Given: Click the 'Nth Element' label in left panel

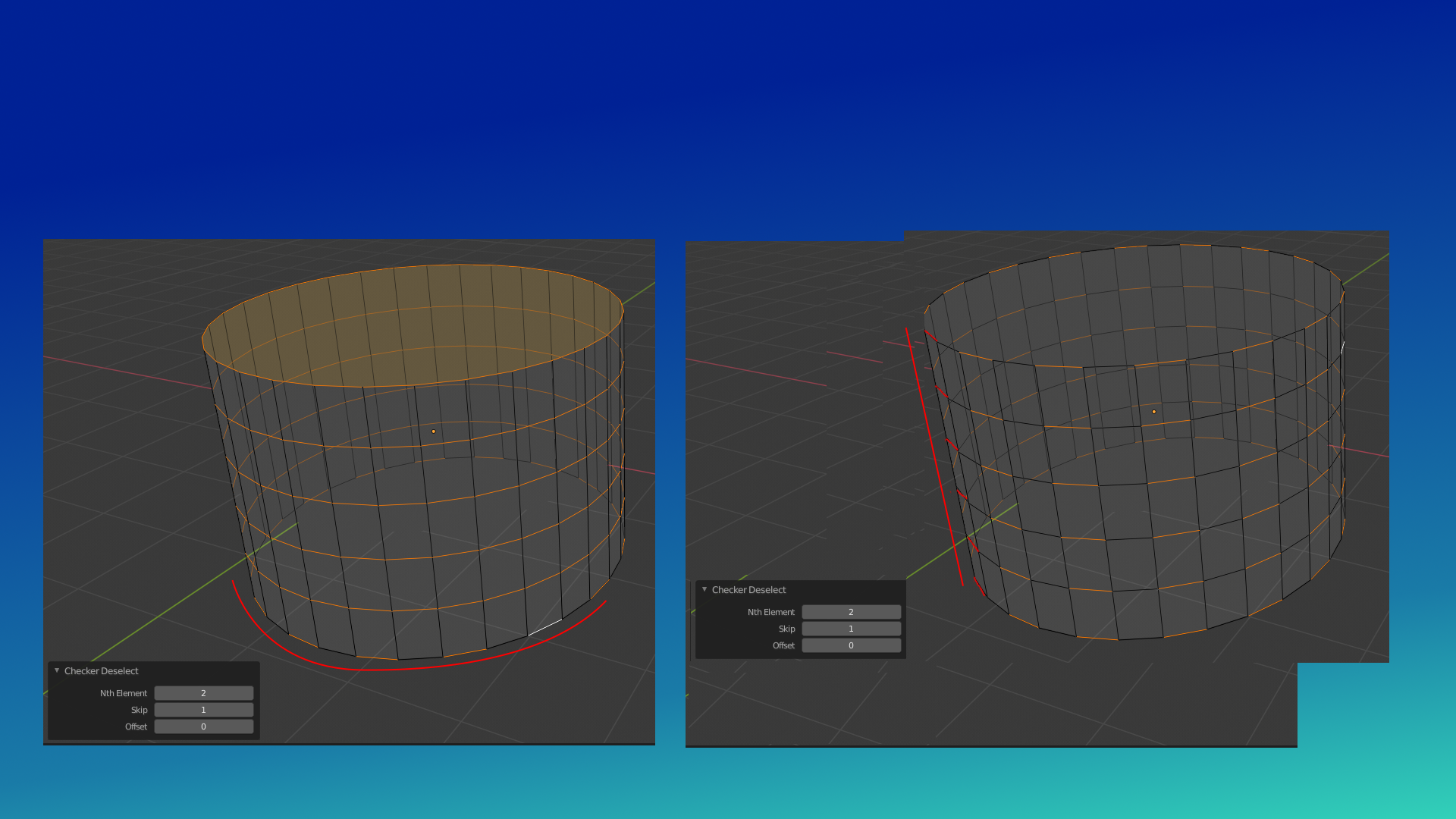Looking at the screenshot, I should point(124,693).
